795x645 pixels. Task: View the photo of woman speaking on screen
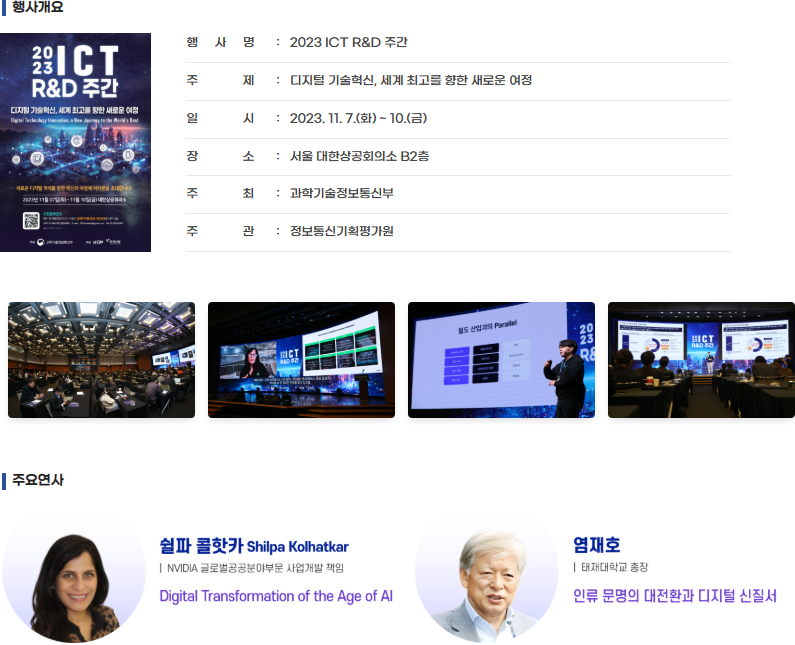coord(301,359)
